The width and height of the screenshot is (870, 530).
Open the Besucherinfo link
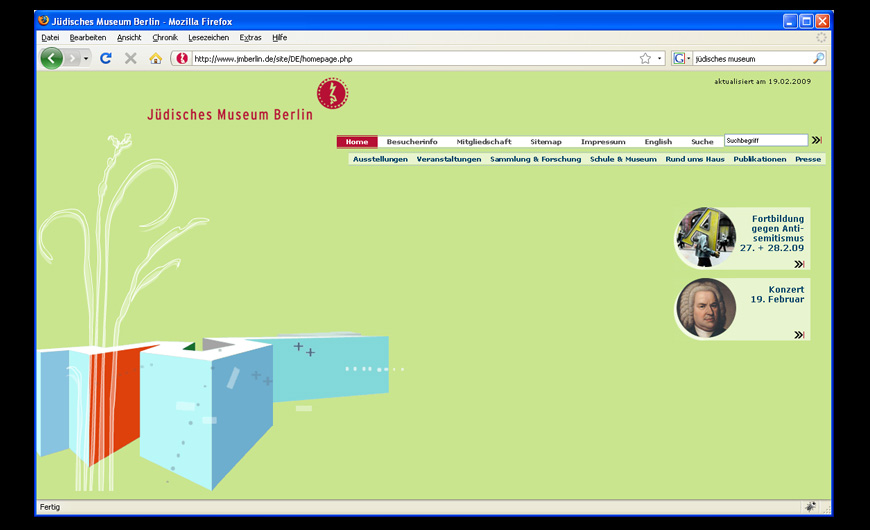(x=412, y=142)
